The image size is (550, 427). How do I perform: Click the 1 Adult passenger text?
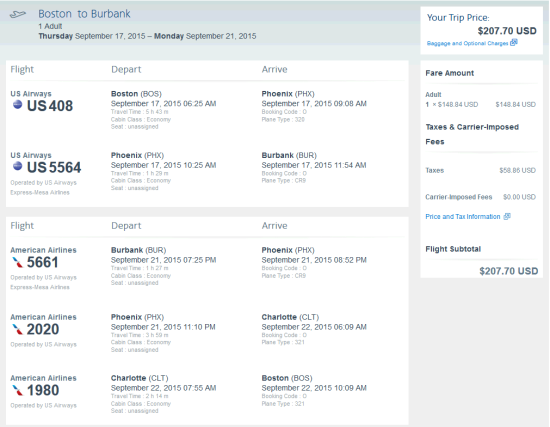pyautogui.click(x=50, y=26)
